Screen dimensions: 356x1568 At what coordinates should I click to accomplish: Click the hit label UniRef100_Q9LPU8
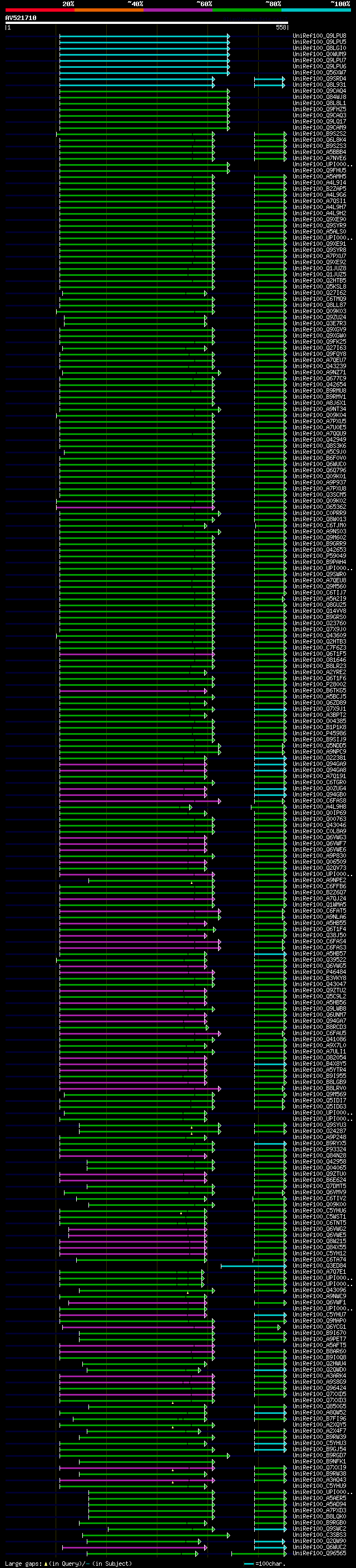pos(319,36)
